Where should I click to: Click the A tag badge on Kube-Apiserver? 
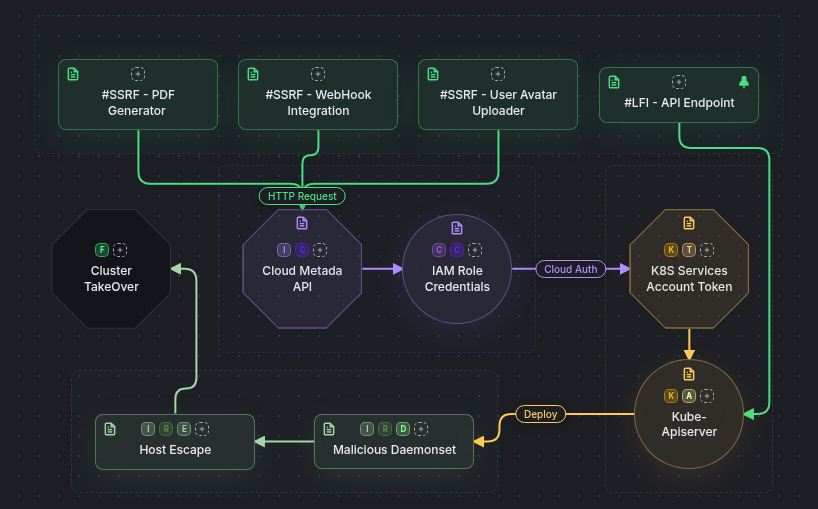(689, 396)
